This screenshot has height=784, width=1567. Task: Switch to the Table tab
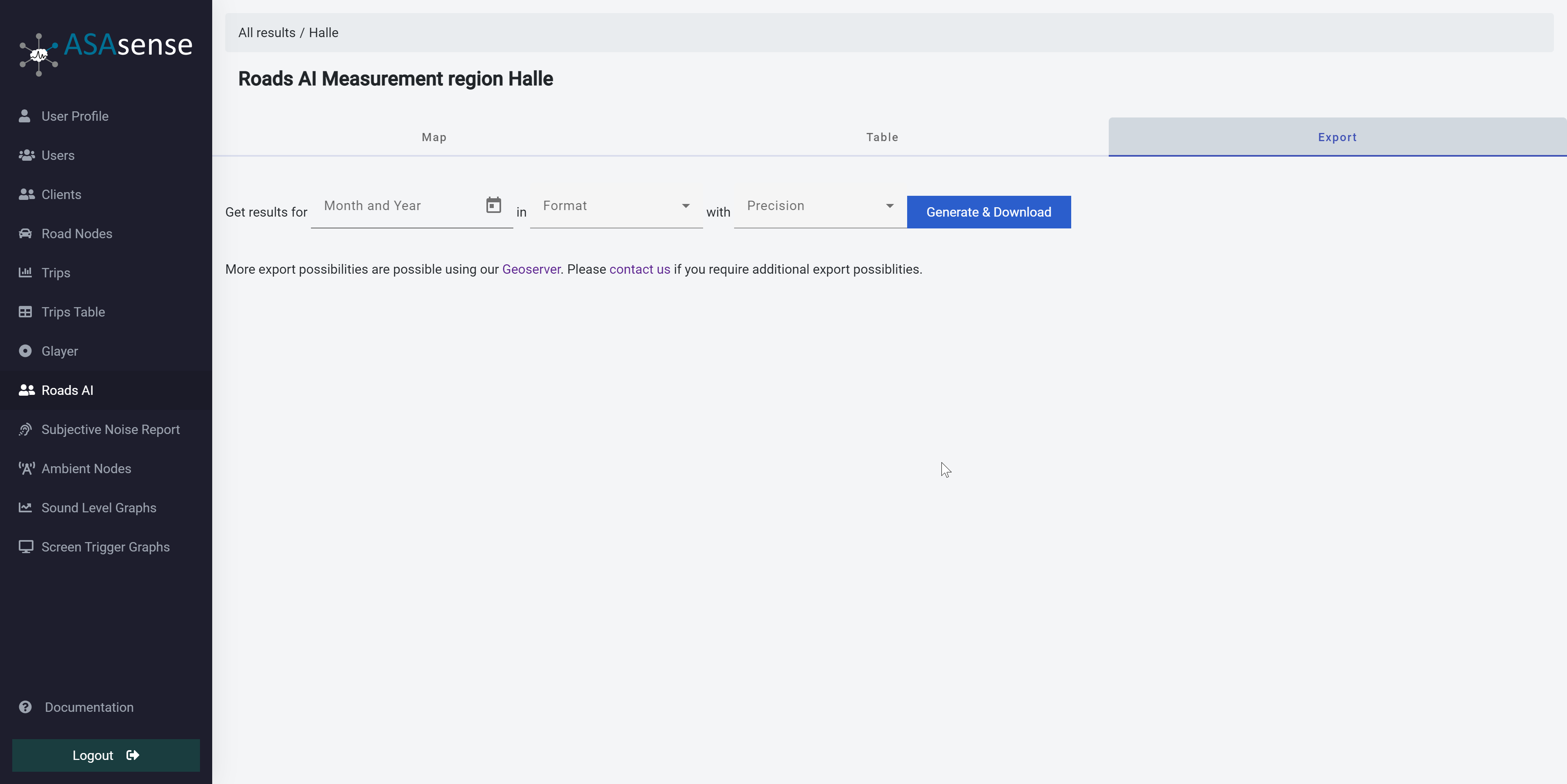click(881, 137)
